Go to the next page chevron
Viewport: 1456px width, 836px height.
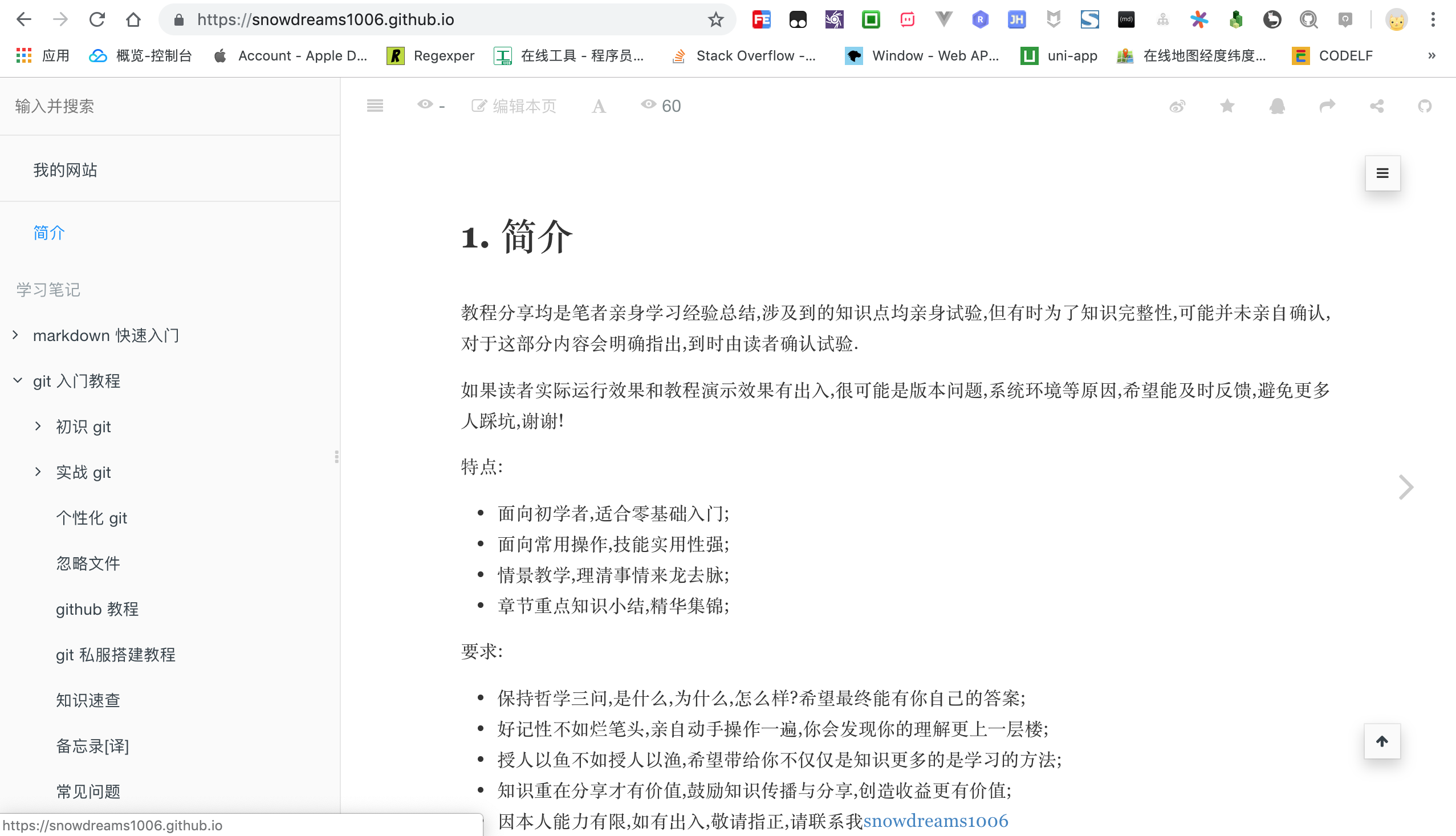1406,487
